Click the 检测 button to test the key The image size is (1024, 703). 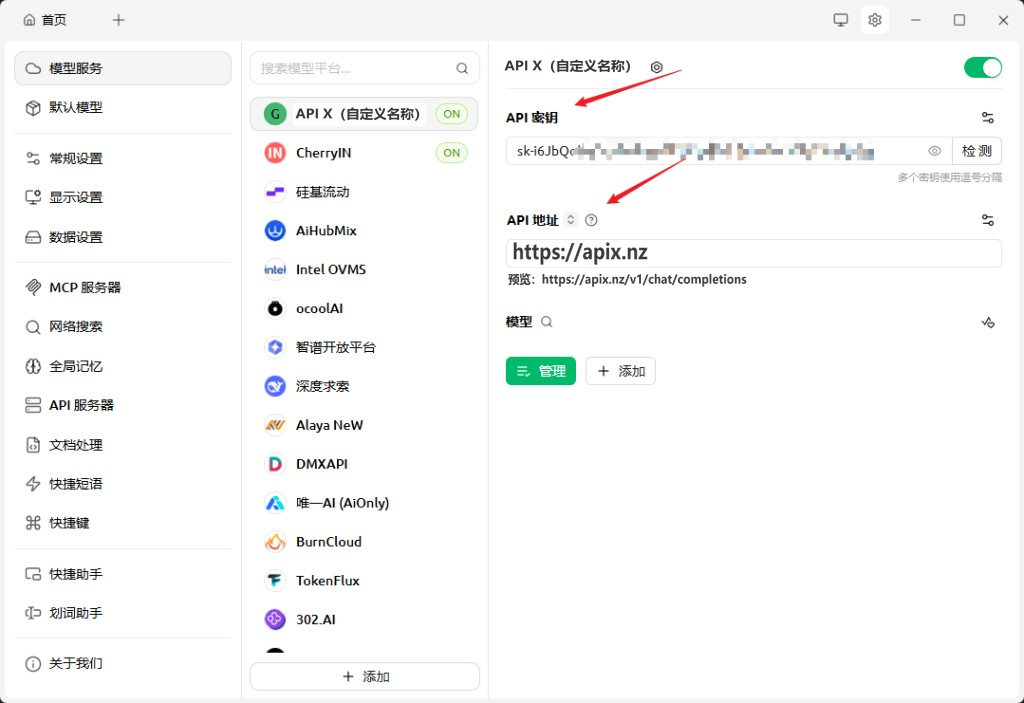pyautogui.click(x=977, y=151)
